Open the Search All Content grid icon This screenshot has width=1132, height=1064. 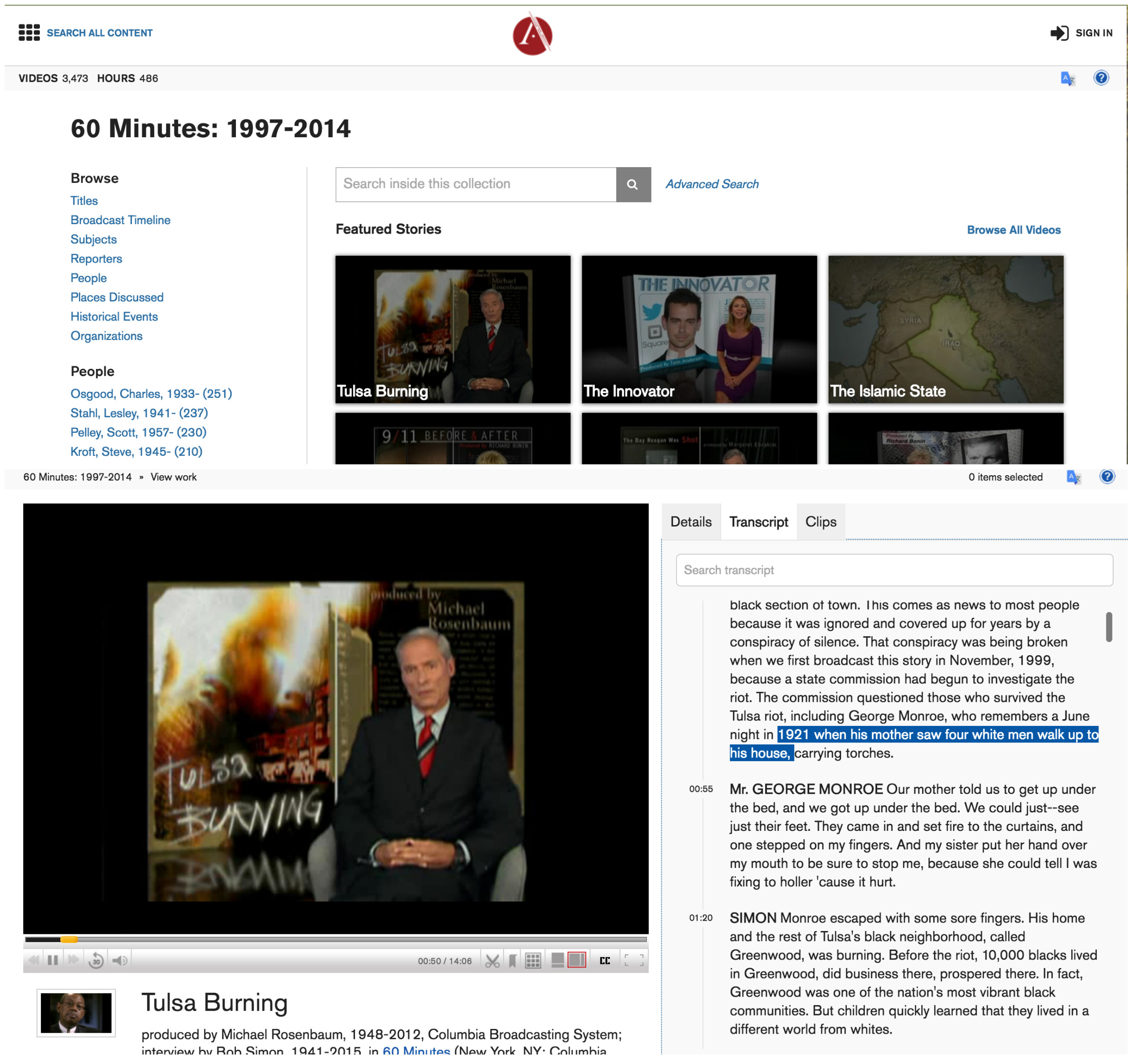[29, 32]
